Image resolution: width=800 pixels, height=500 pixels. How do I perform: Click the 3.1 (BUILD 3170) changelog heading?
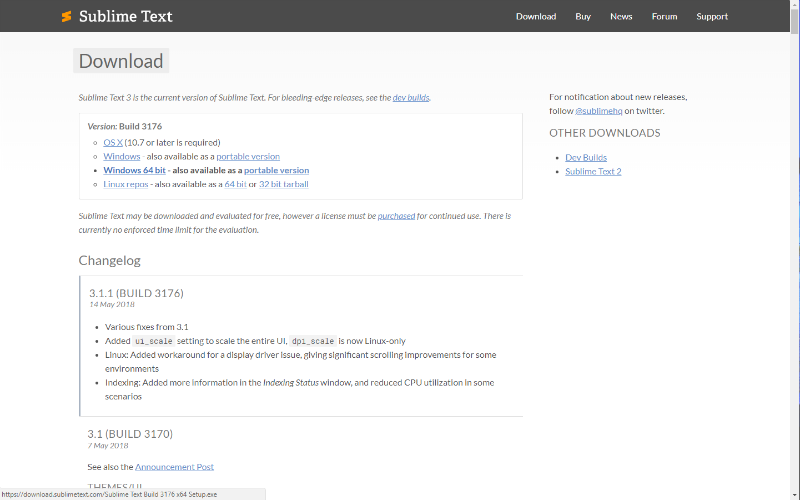coord(130,434)
